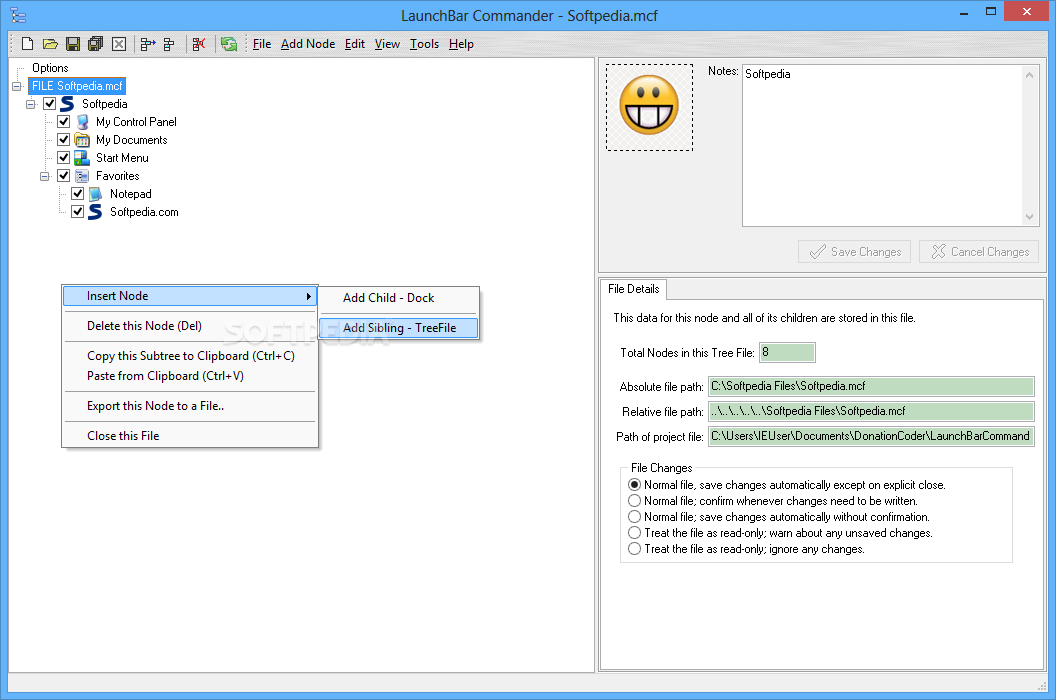1056x700 pixels.
Task: Click the Relative file path field
Action: [x=871, y=412]
